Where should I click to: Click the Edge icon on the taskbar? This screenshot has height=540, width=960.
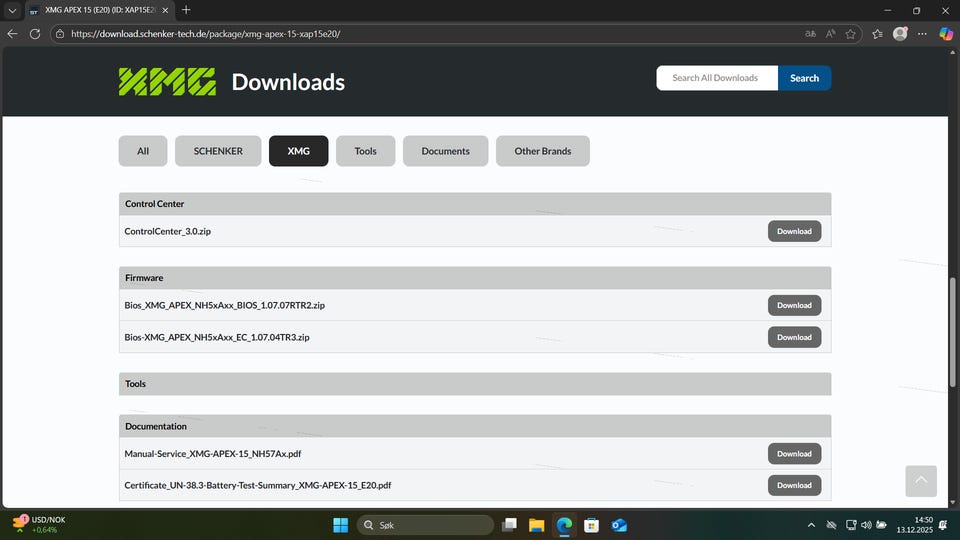pyautogui.click(x=564, y=525)
